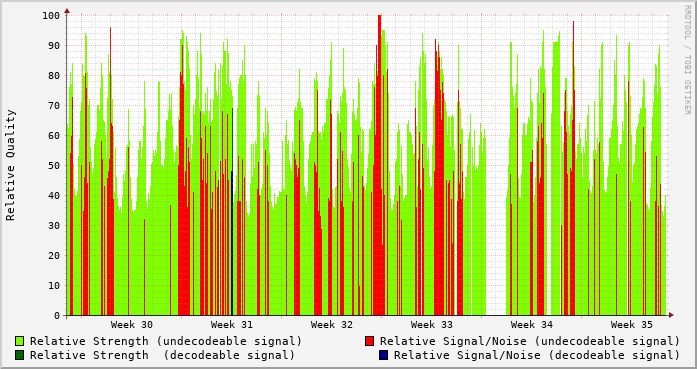The image size is (697, 369).
Task: Click the arrowhead at the x-axis end
Action: [x=671, y=315]
